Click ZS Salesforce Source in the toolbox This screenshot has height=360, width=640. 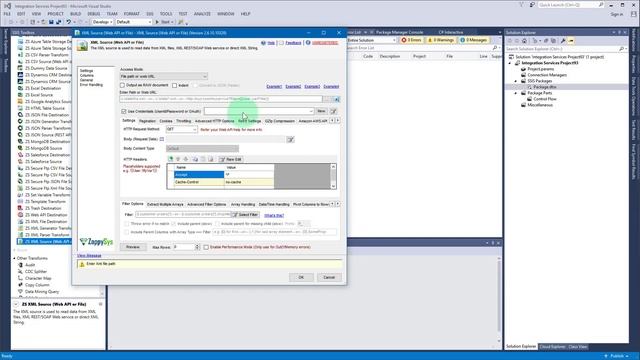[x=44, y=162]
